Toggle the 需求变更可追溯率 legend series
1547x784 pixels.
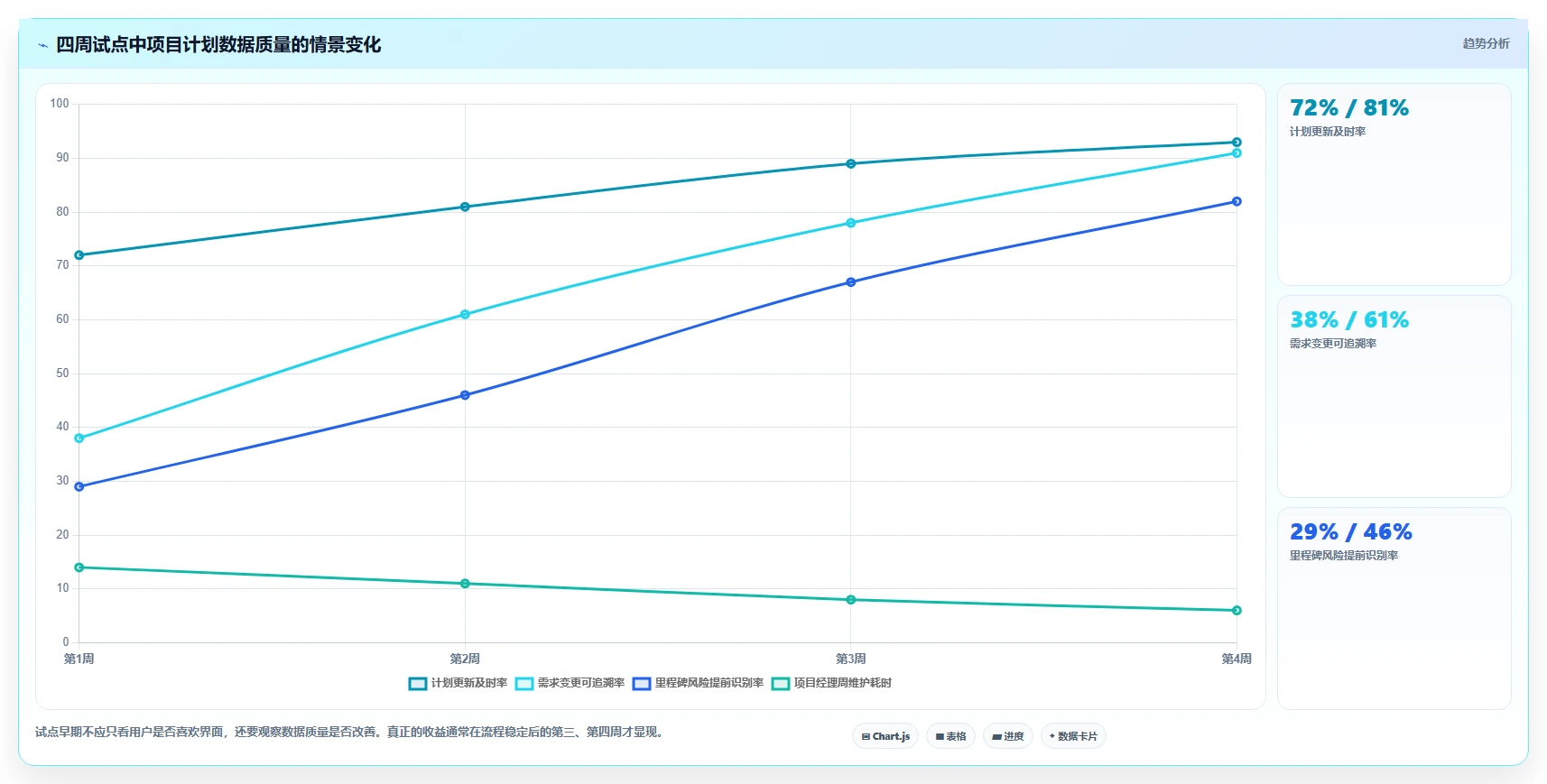570,683
